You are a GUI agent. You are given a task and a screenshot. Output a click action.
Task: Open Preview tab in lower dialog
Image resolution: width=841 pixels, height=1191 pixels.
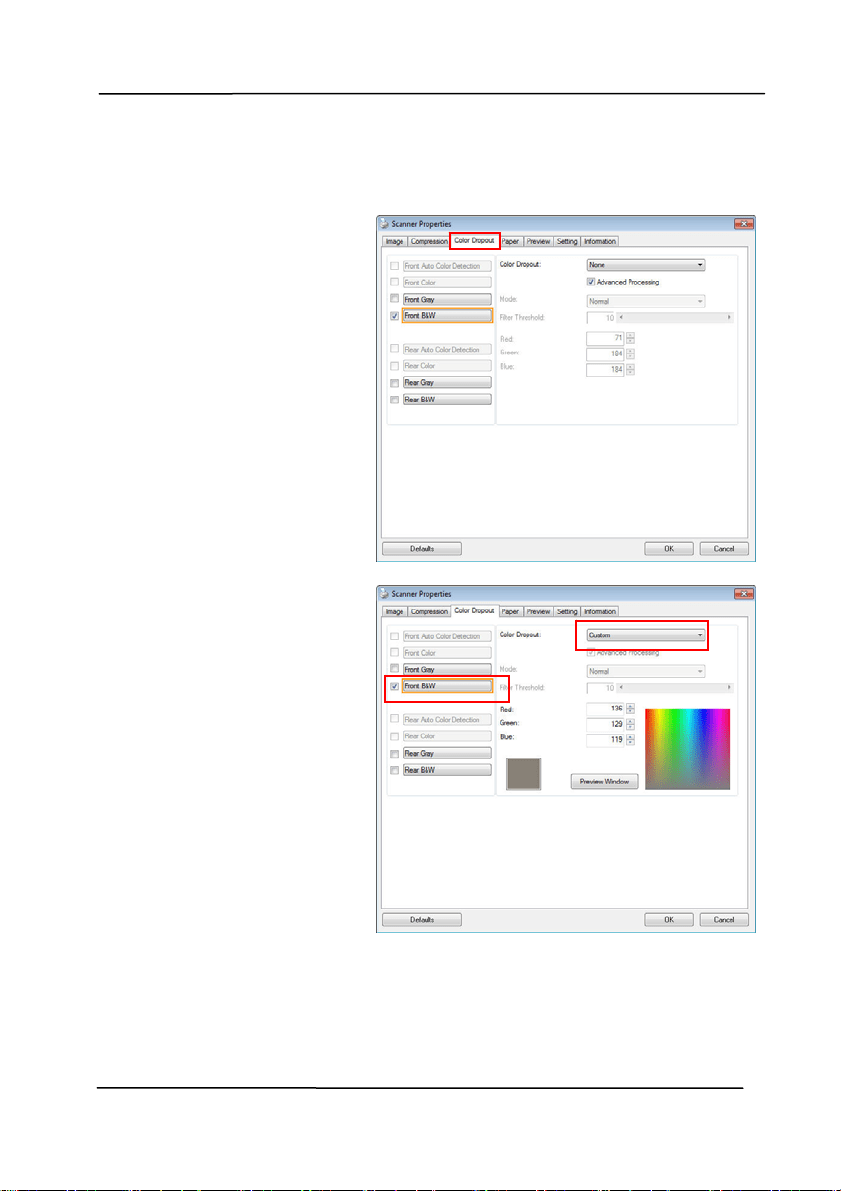tap(538, 611)
